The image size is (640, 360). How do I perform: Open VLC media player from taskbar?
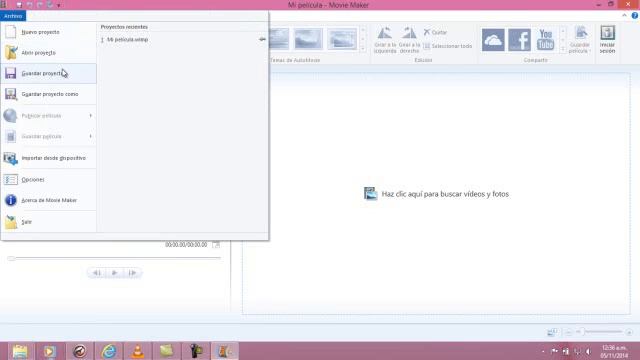(x=138, y=351)
